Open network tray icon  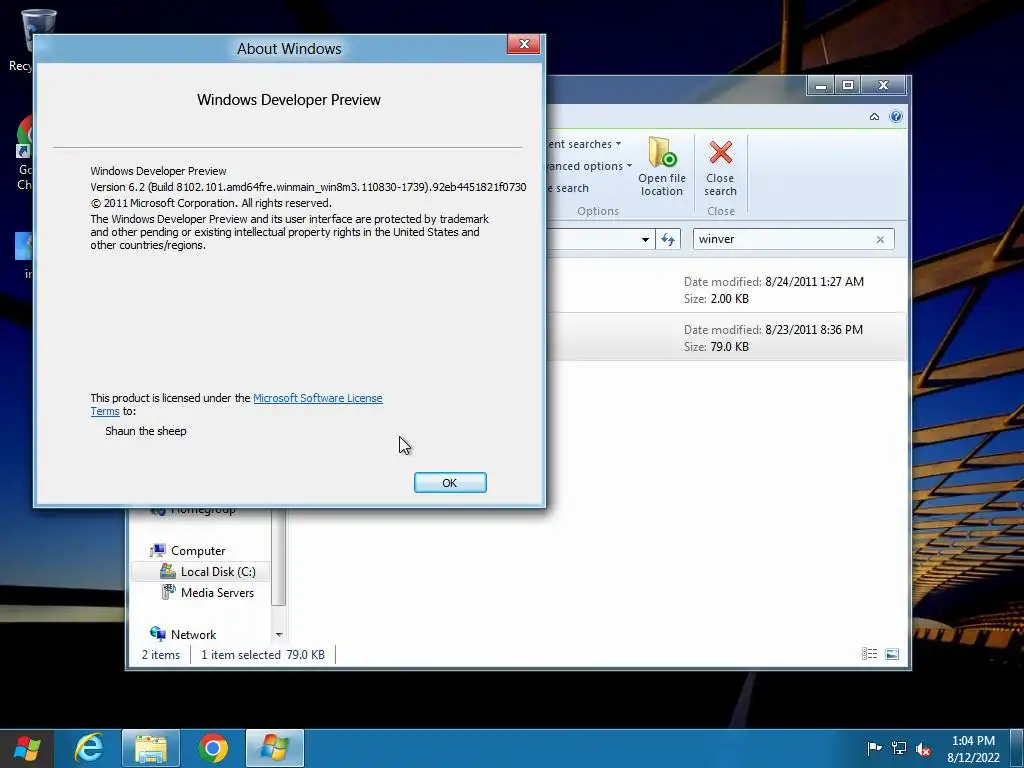[x=899, y=748]
